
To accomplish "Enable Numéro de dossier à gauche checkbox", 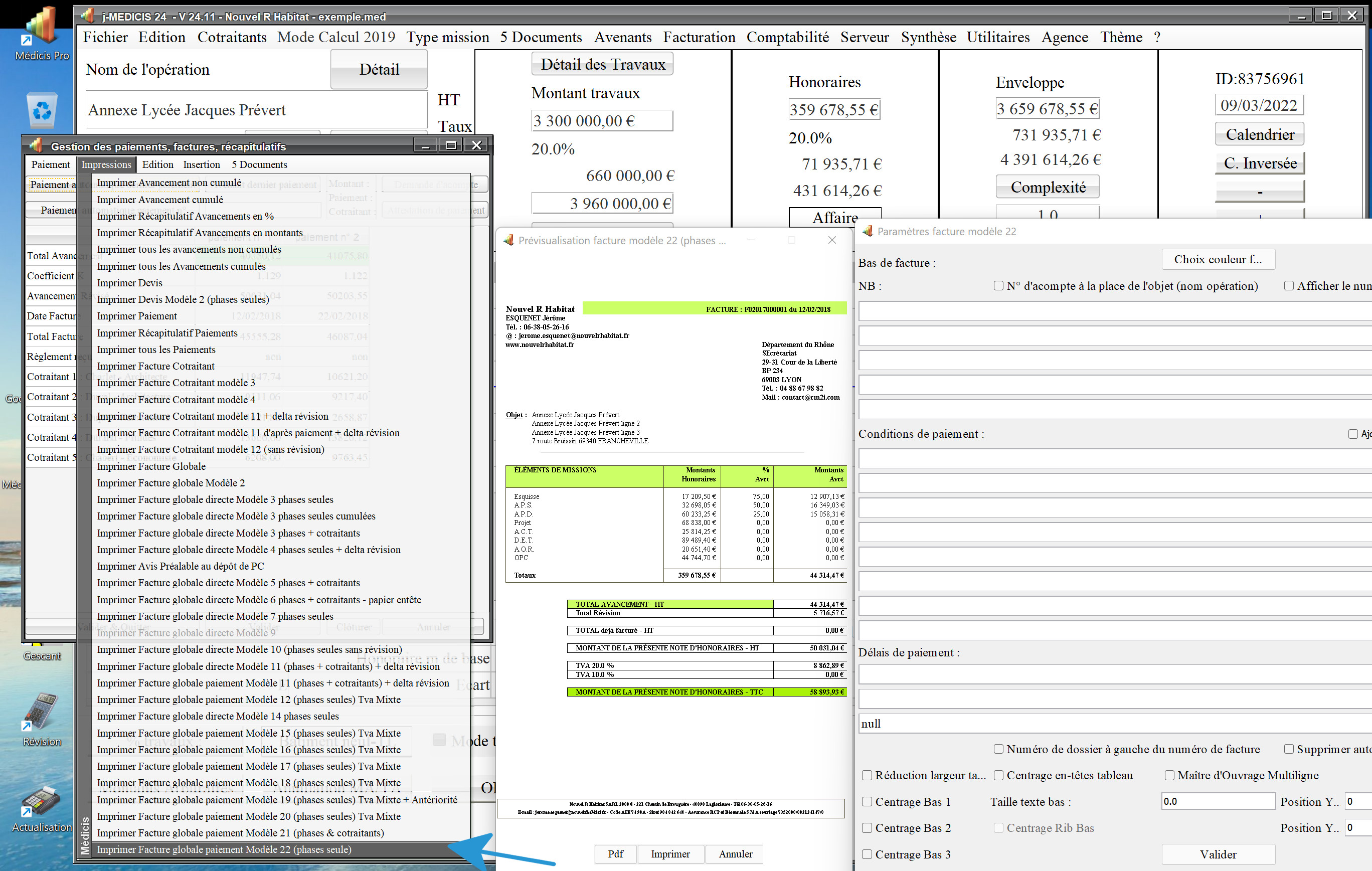I will coord(998,749).
